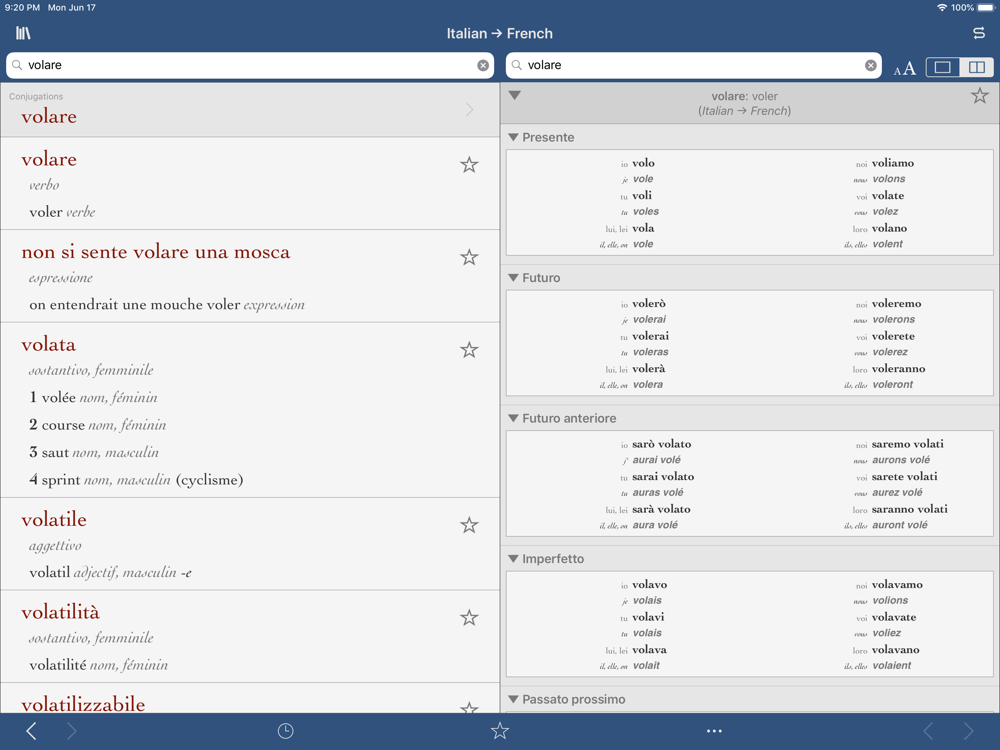Open the volatilizzabile entry
The width and height of the screenshot is (1000, 750).
[x=250, y=698]
